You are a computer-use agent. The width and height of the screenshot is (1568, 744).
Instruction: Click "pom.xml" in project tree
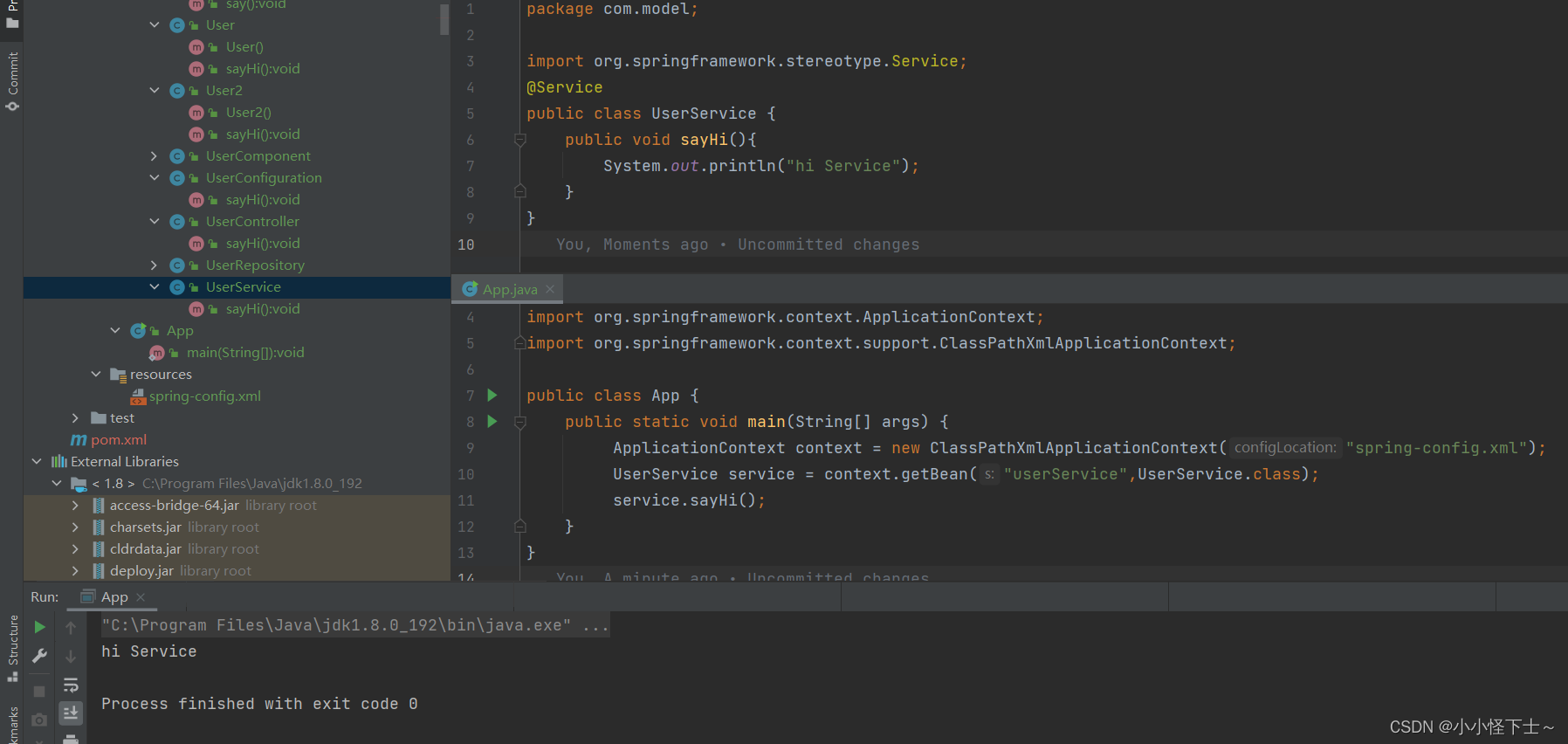pos(119,440)
